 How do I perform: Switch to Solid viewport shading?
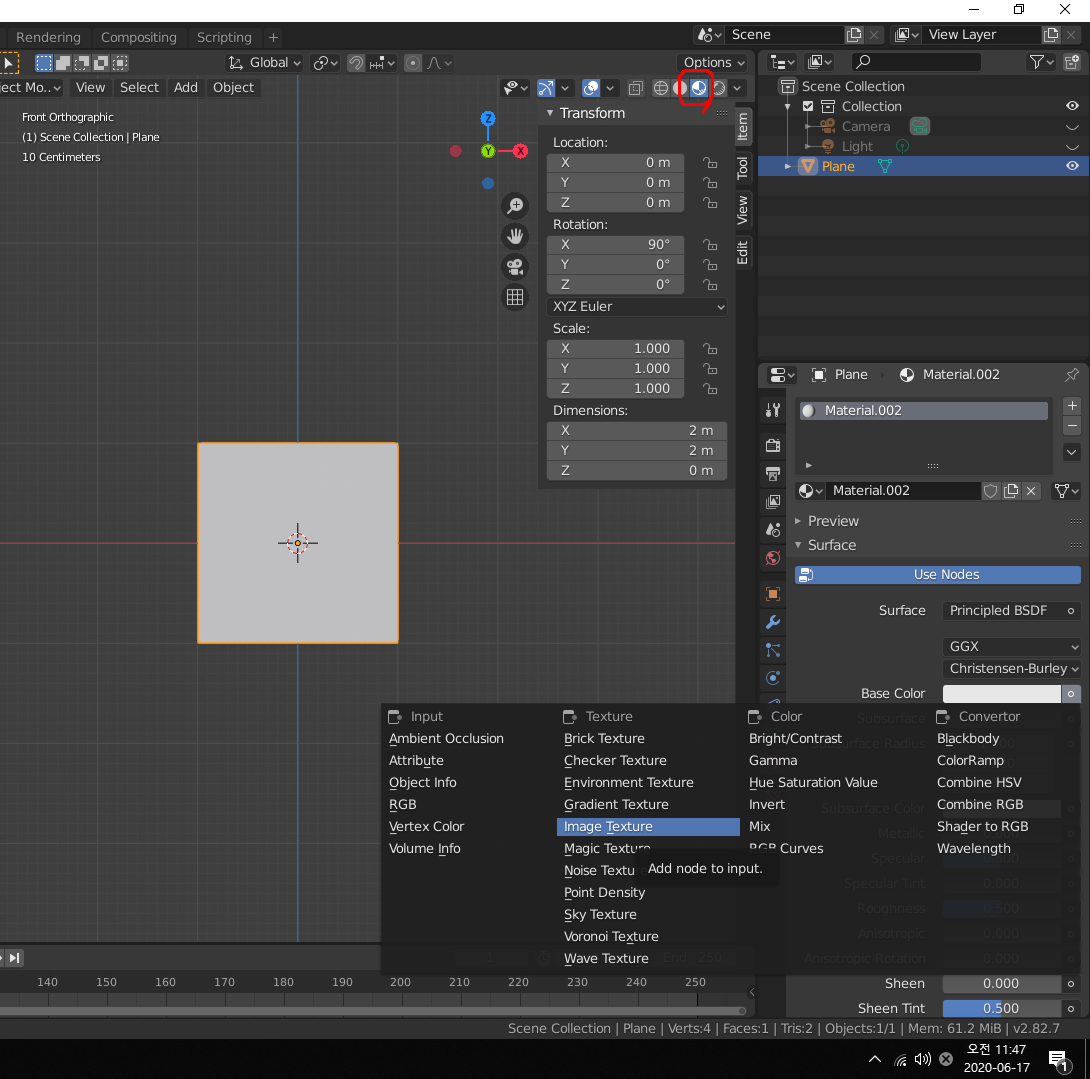pos(680,88)
